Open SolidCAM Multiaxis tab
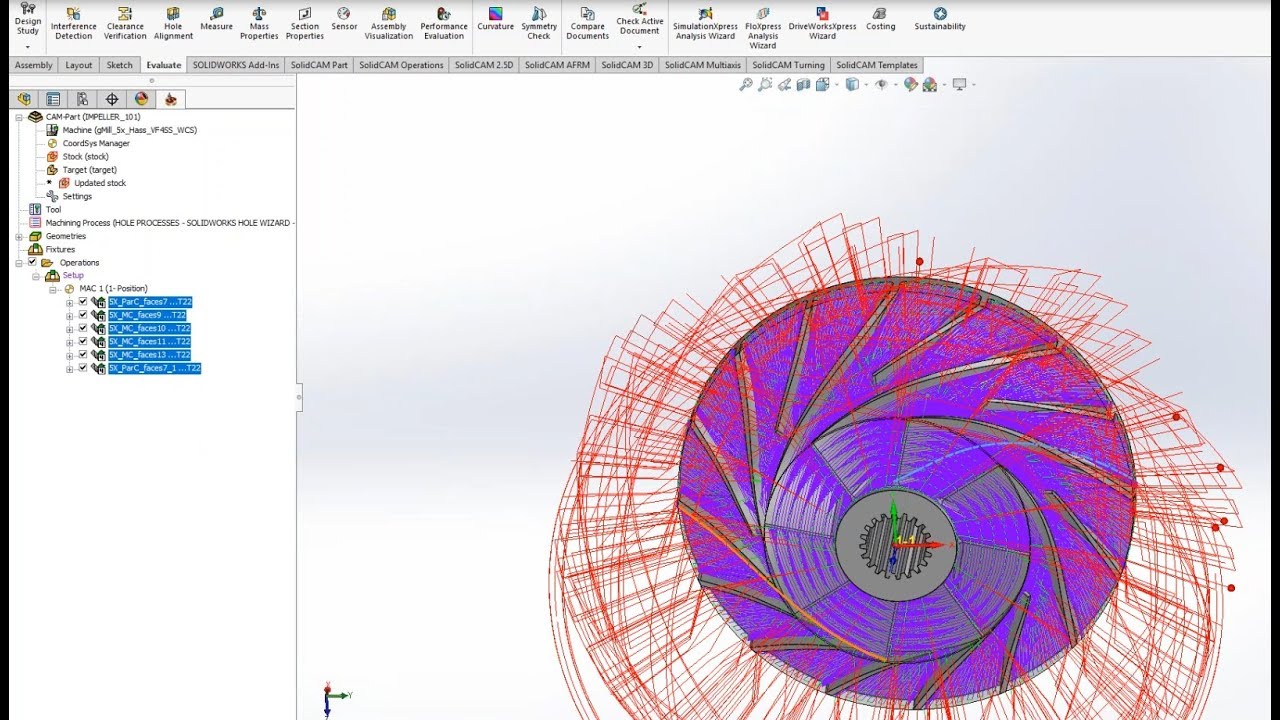Screen dimensions: 1280x720 [x=703, y=65]
